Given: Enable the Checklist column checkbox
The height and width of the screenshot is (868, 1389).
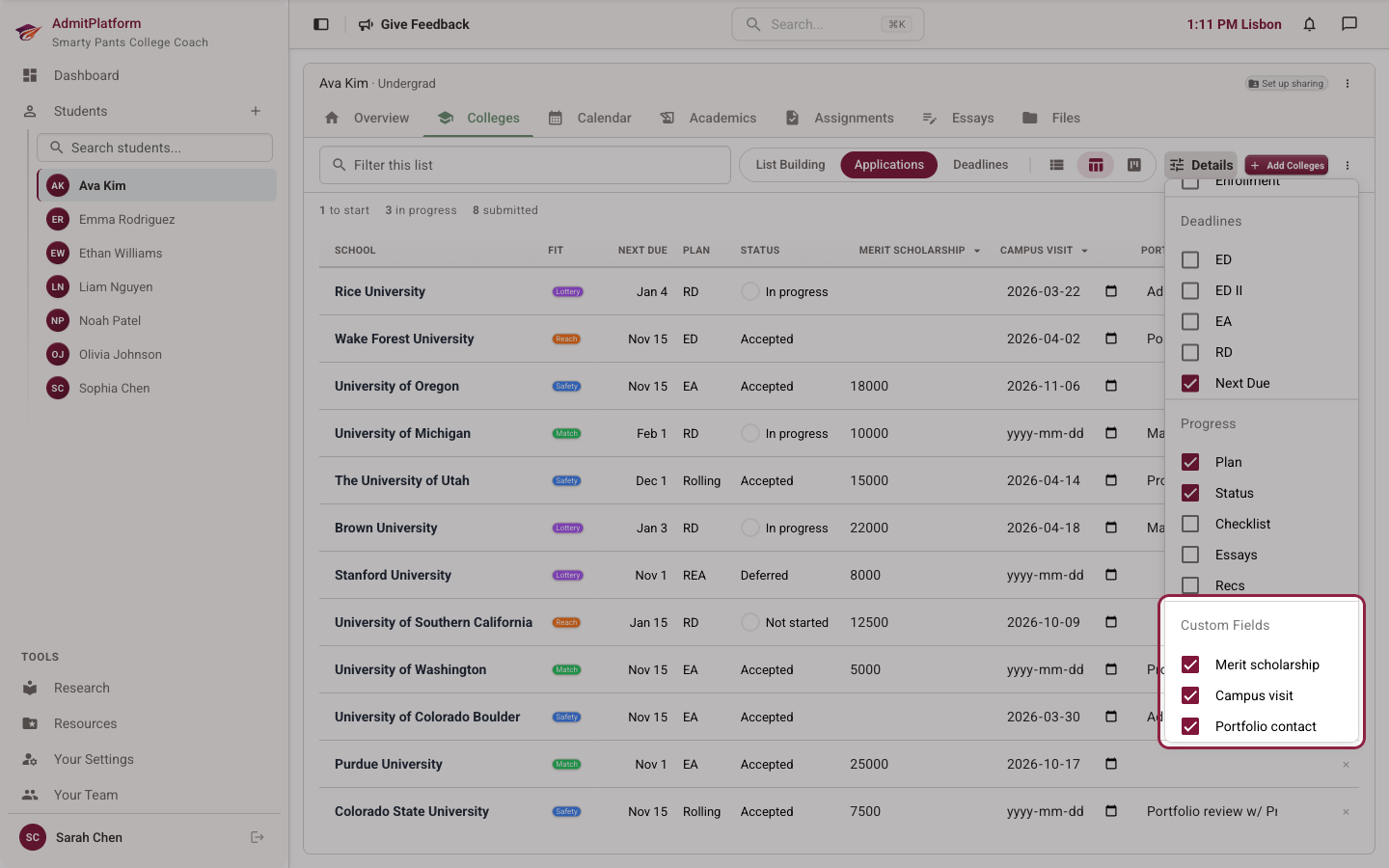Looking at the screenshot, I should [1190, 524].
